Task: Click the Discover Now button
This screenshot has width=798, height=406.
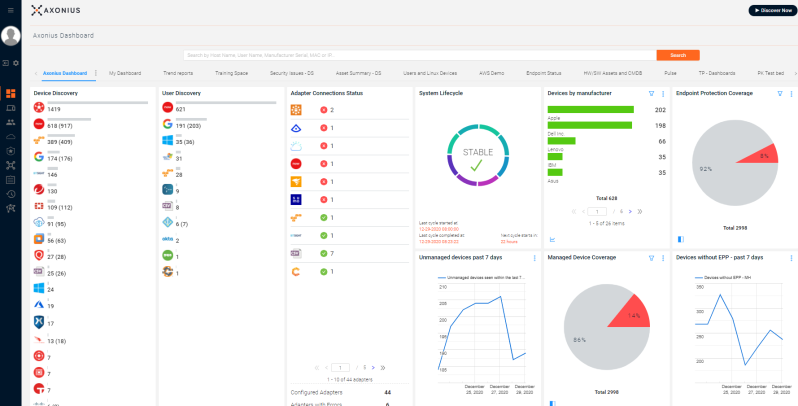Action: tap(772, 10)
